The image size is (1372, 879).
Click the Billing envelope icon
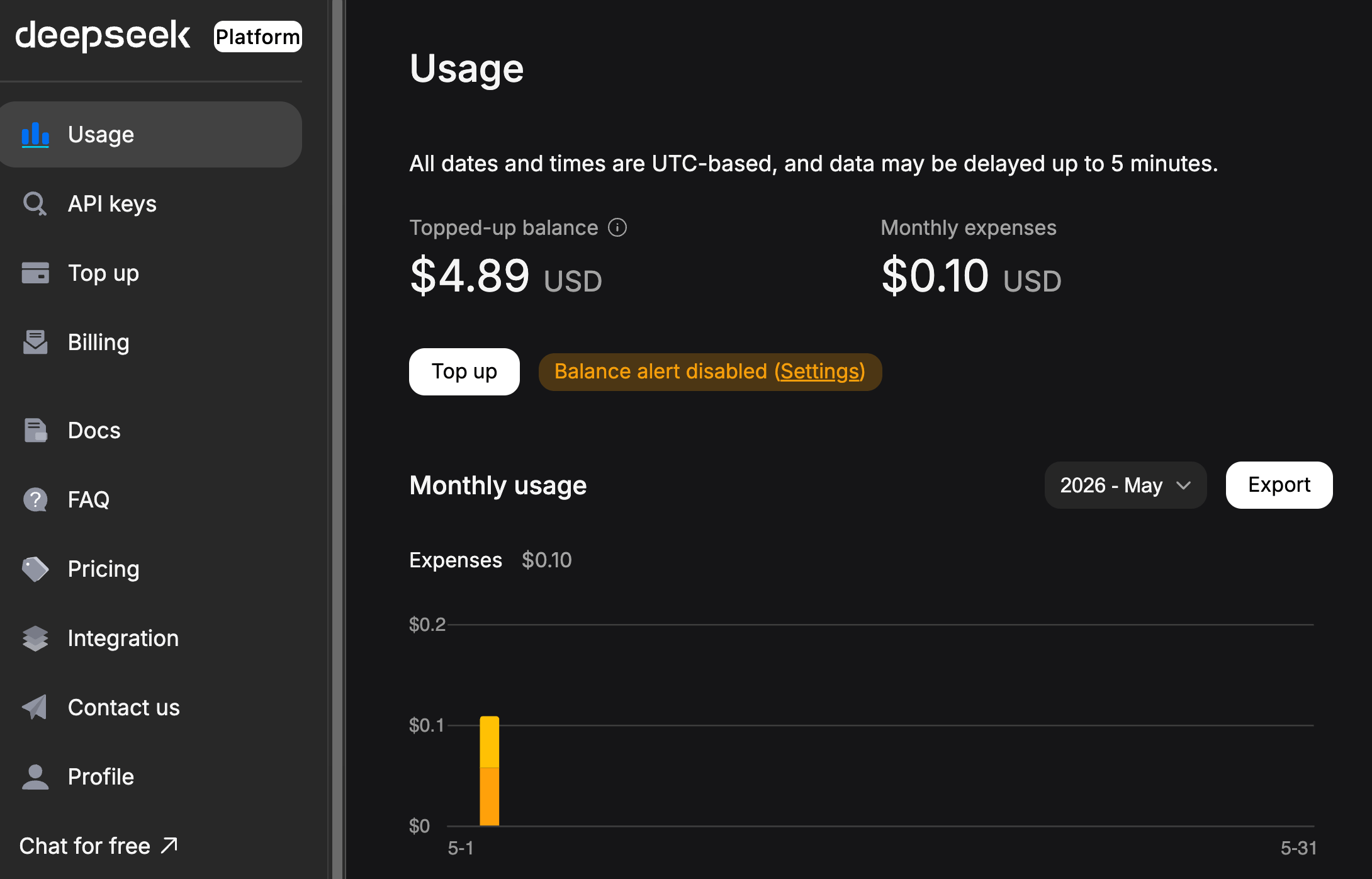(x=35, y=343)
